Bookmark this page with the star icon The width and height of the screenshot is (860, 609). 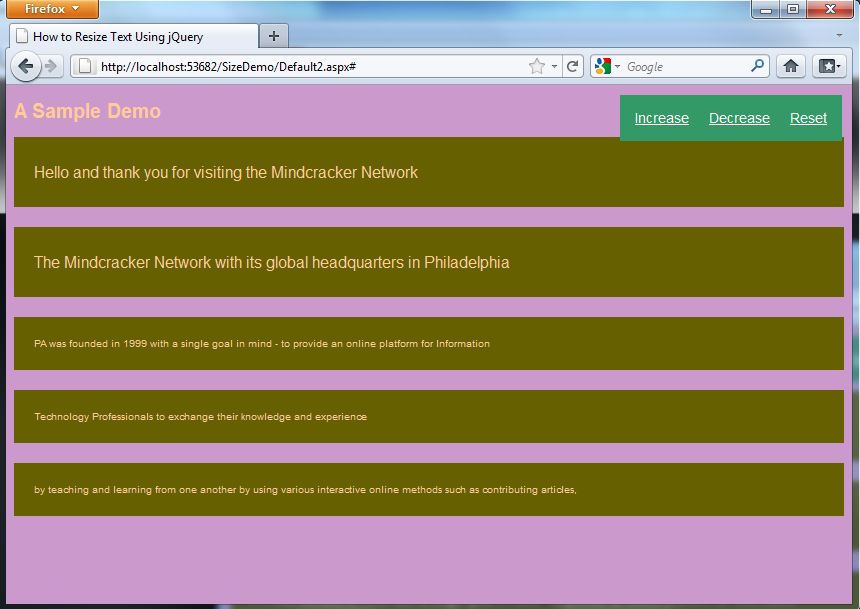coord(537,66)
